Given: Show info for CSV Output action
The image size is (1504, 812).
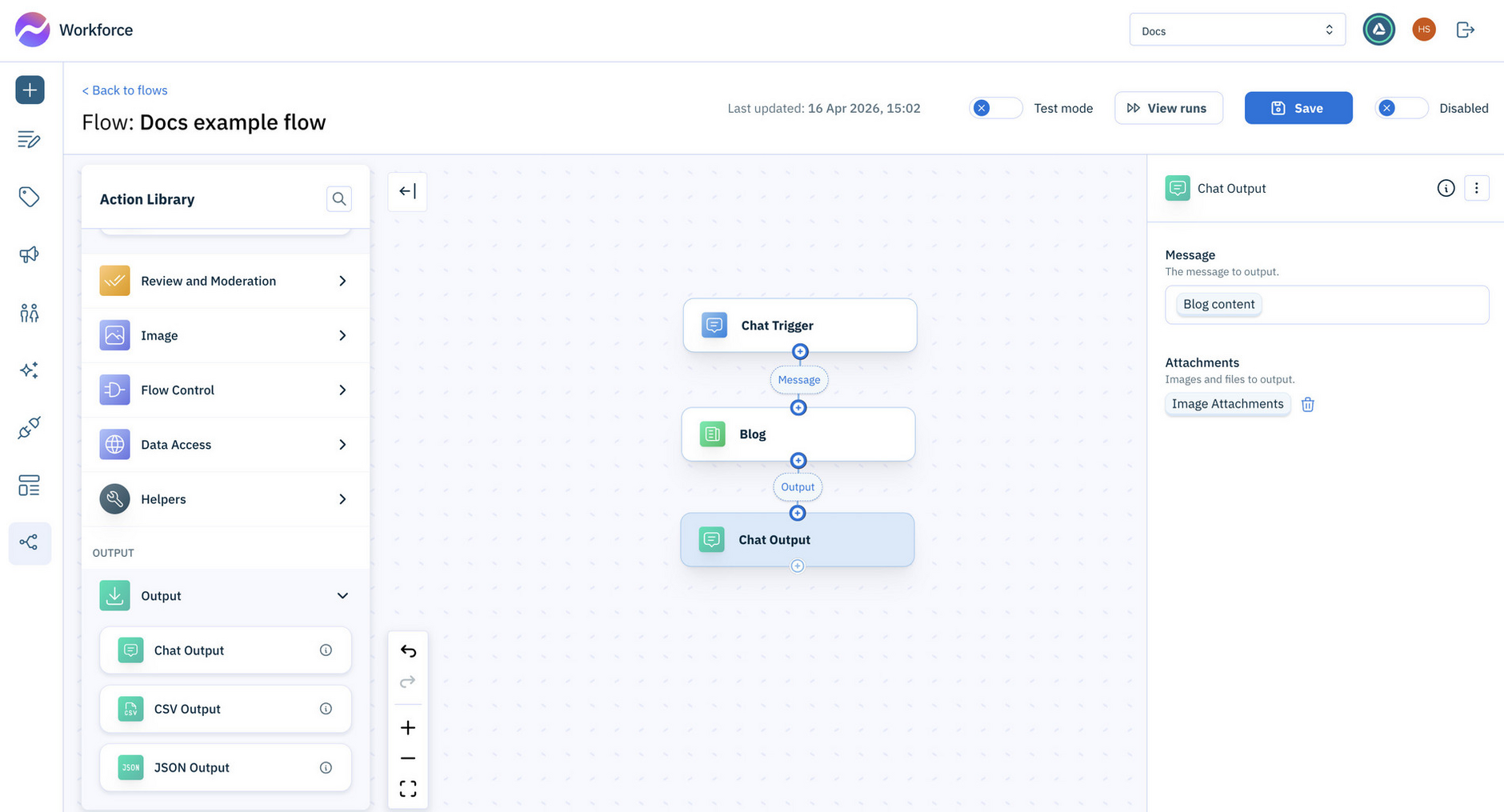Looking at the screenshot, I should tap(326, 709).
